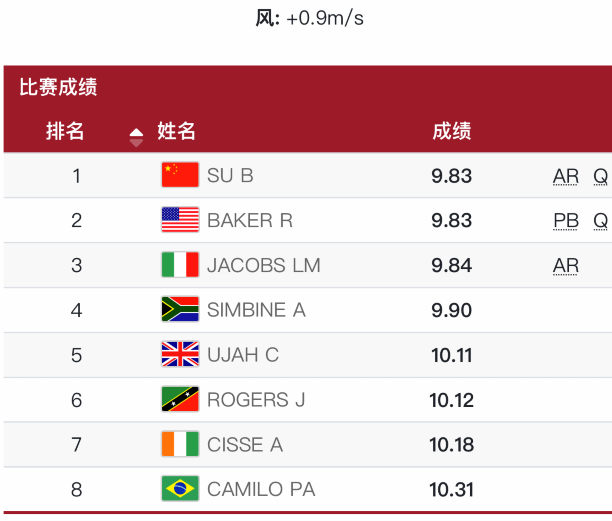The height and width of the screenshot is (521, 612).
Task: Click the Italy flag next to JACOBS LM
Action: (180, 264)
